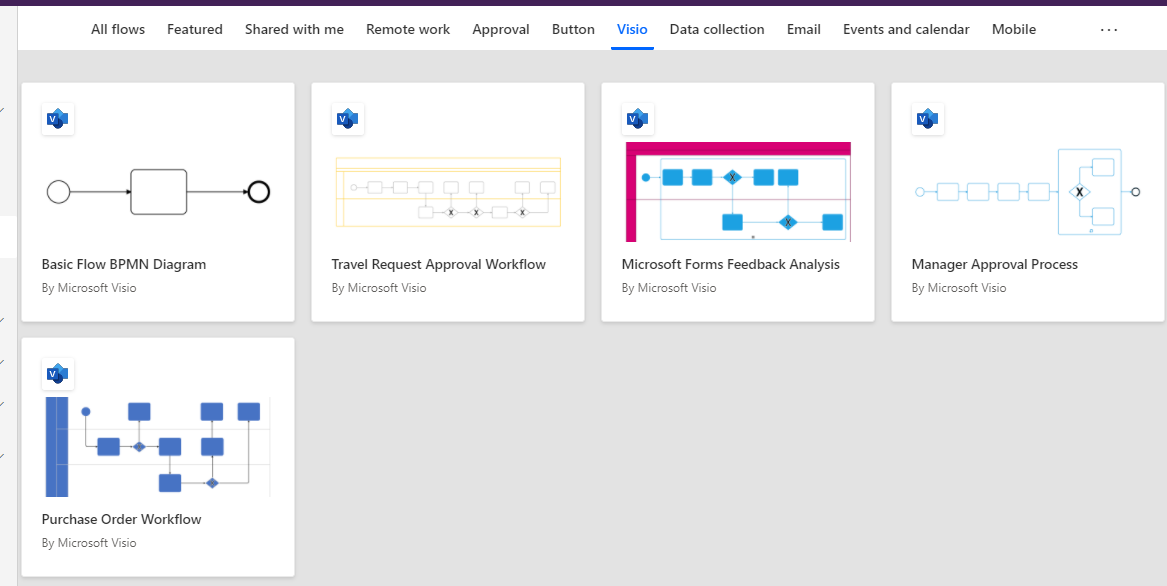The image size is (1167, 586).
Task: Open the more categories ellipsis menu
Action: (x=1108, y=30)
